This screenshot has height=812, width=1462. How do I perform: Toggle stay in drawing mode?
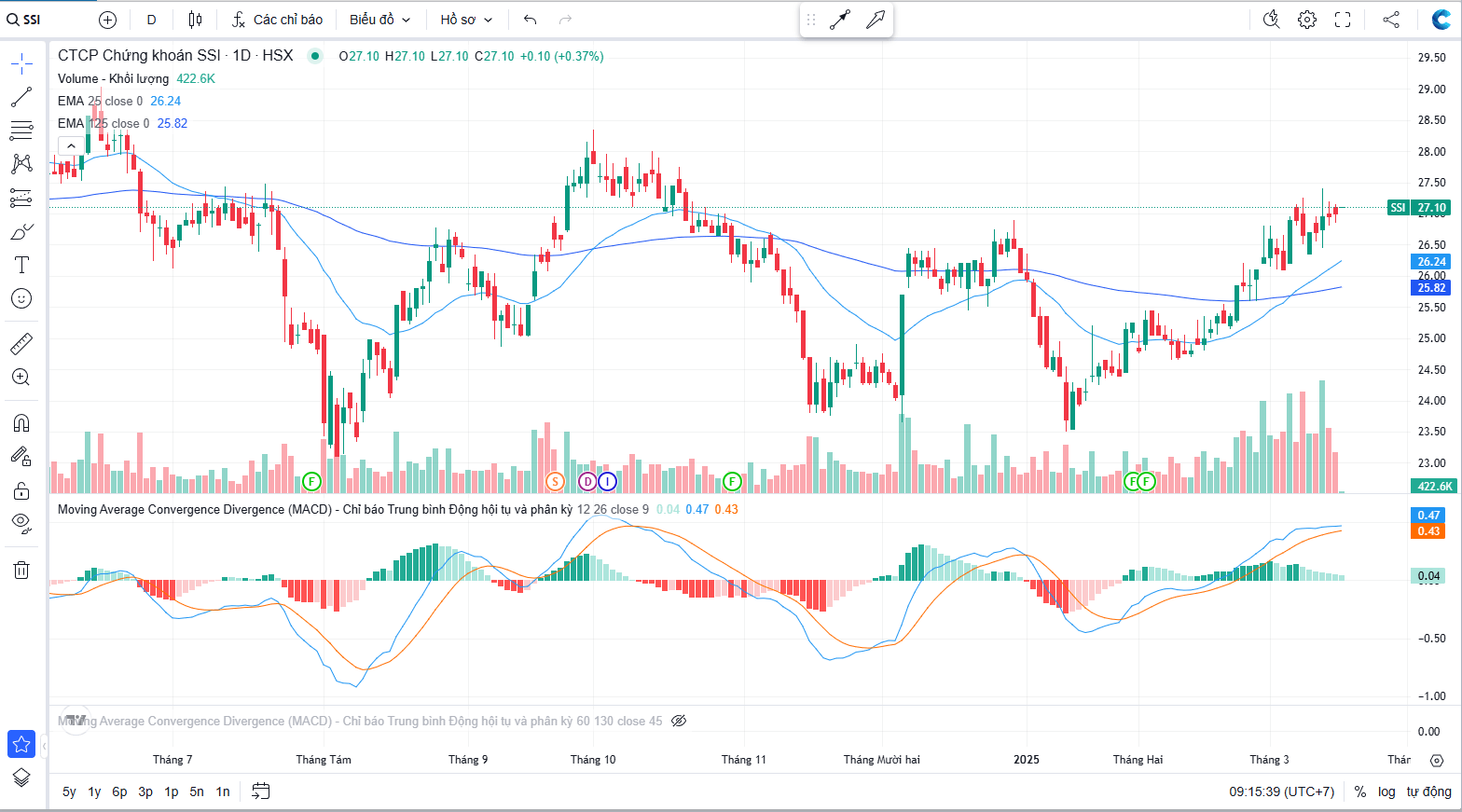(21, 457)
